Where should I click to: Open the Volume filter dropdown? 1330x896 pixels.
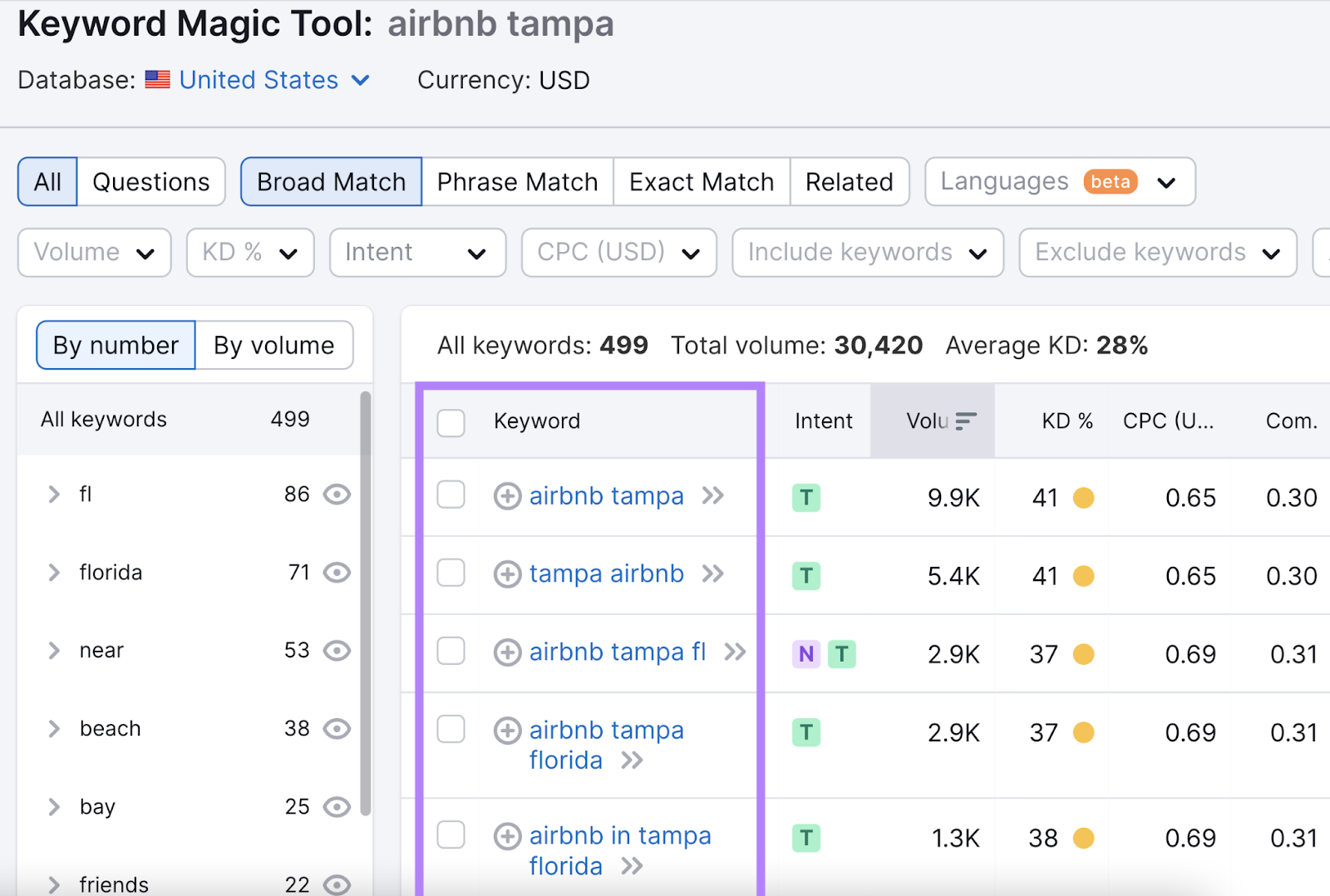[93, 252]
